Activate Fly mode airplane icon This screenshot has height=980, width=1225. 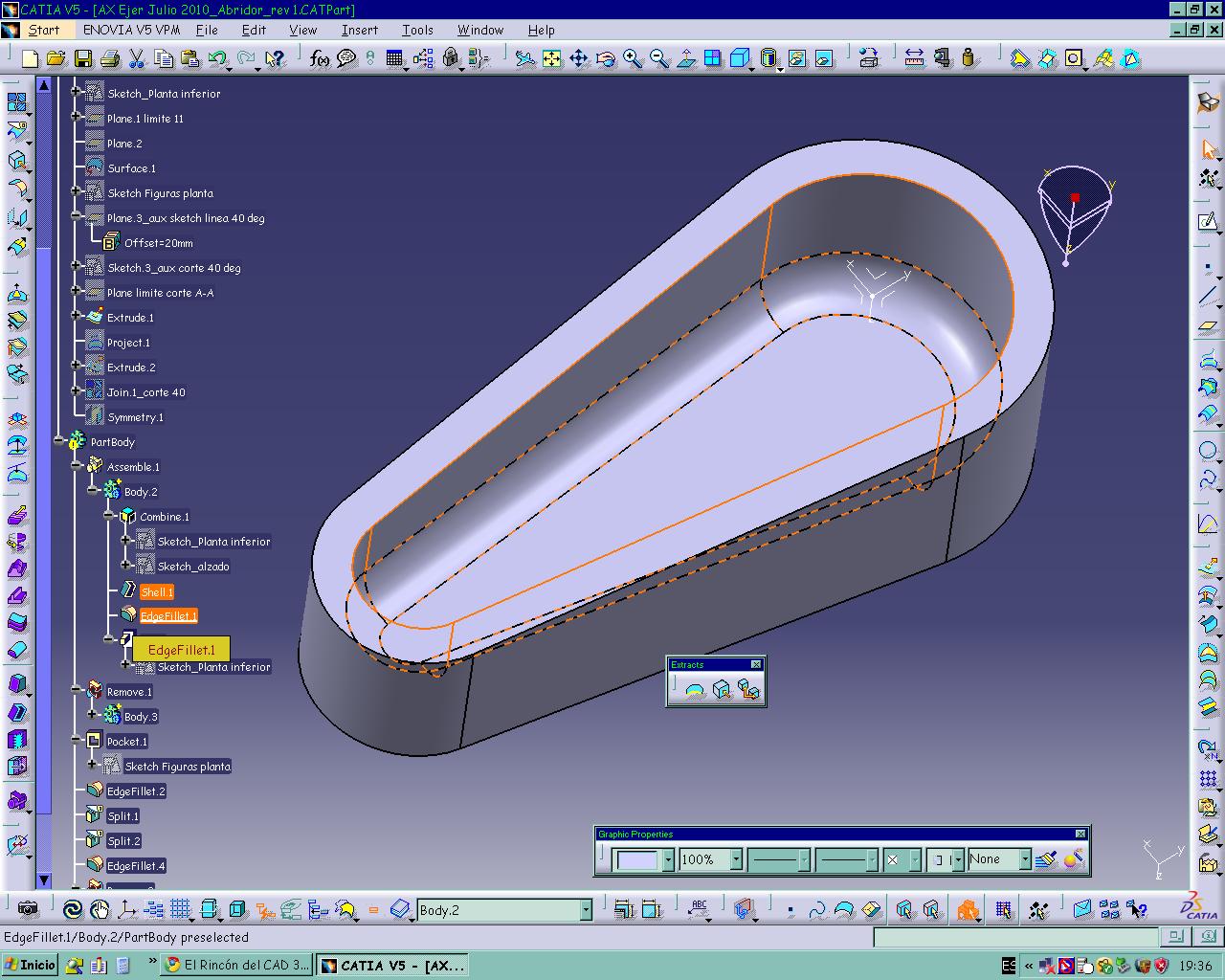pyautogui.click(x=524, y=59)
